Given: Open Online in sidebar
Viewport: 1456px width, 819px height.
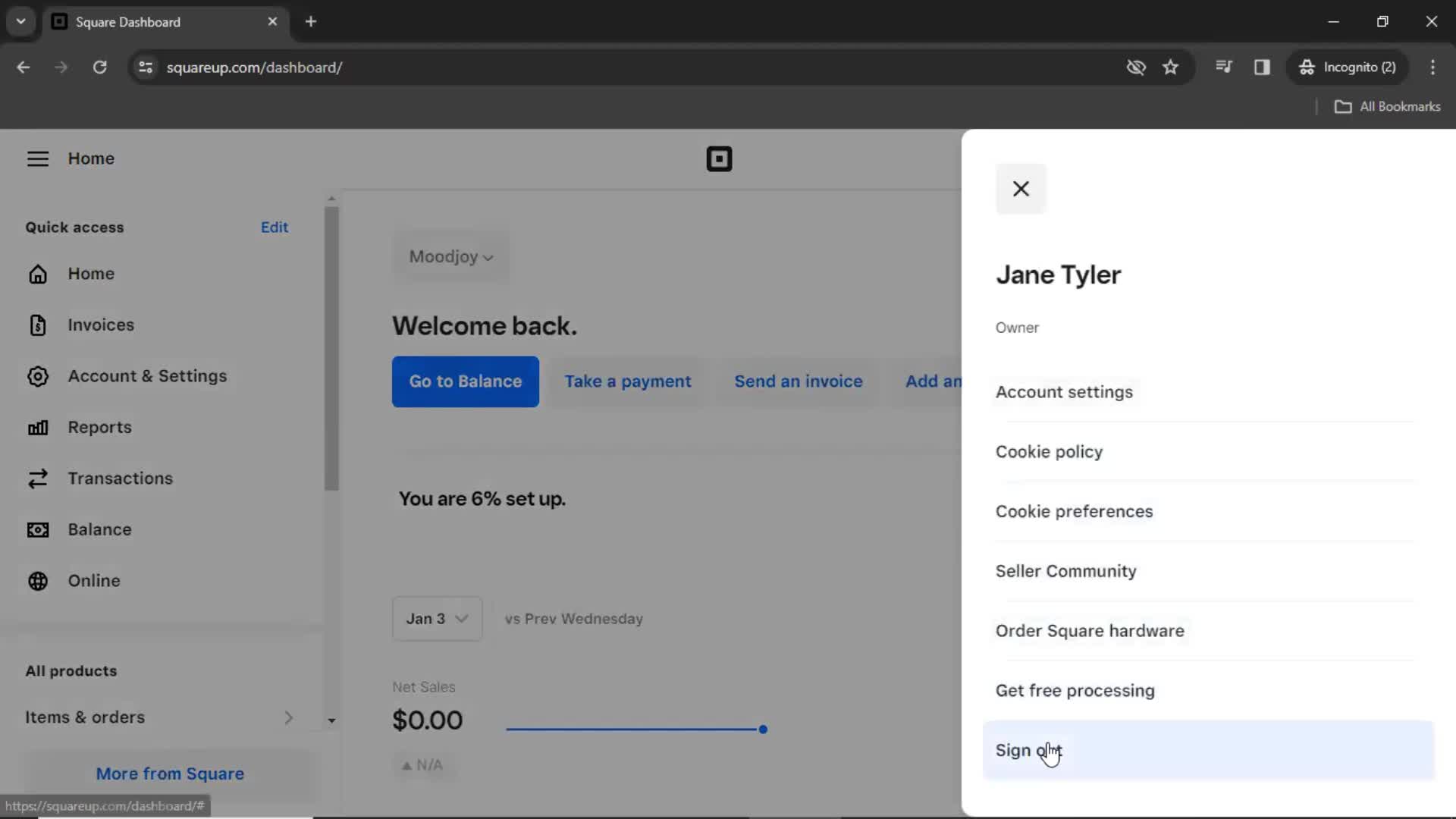Looking at the screenshot, I should tap(94, 581).
